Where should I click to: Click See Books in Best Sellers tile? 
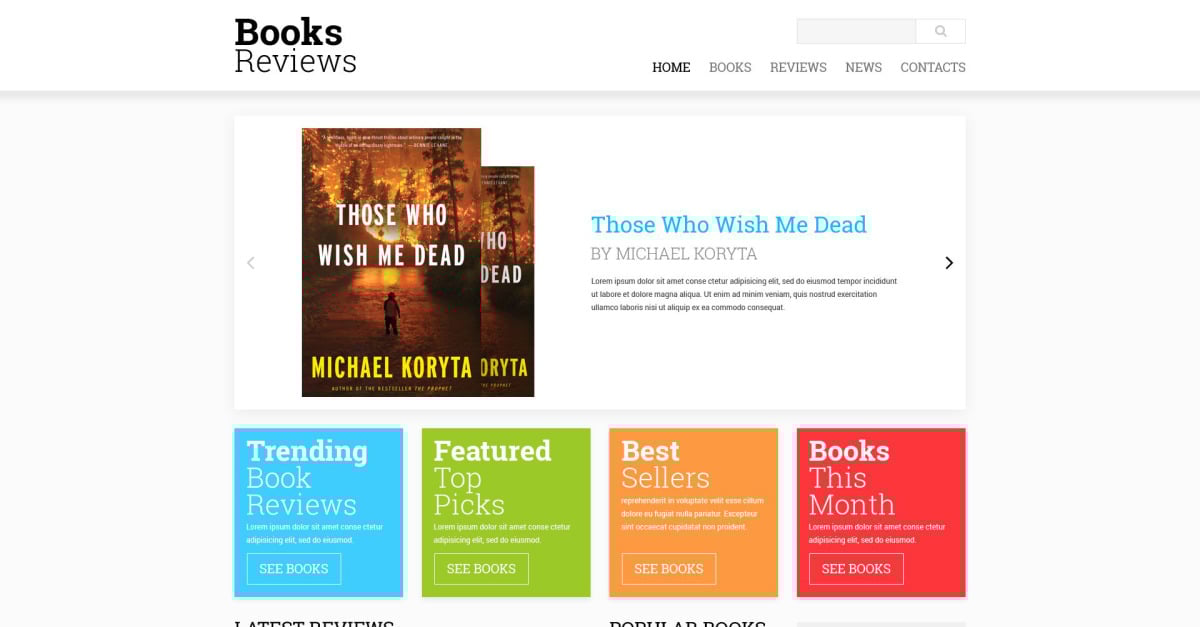(x=669, y=569)
